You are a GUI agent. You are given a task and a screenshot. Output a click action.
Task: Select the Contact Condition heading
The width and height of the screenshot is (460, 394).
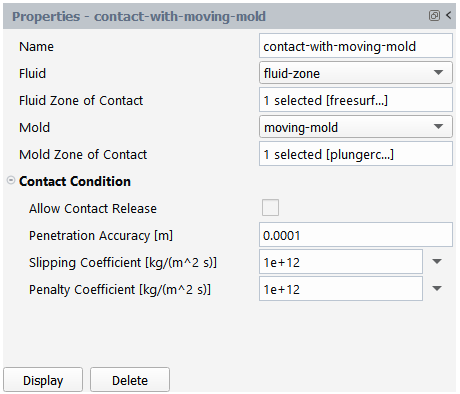pos(75,181)
